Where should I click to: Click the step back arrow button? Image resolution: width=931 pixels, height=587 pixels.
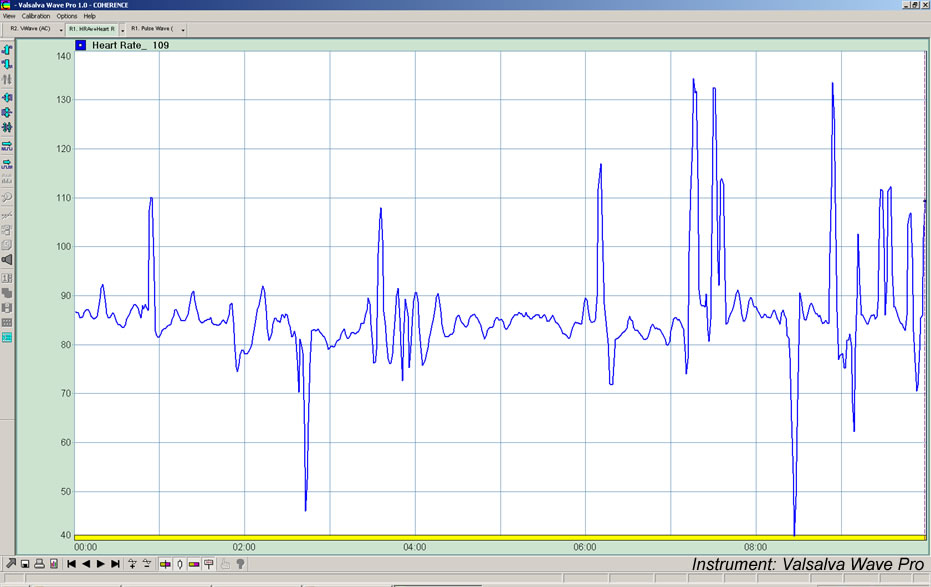[x=86, y=564]
